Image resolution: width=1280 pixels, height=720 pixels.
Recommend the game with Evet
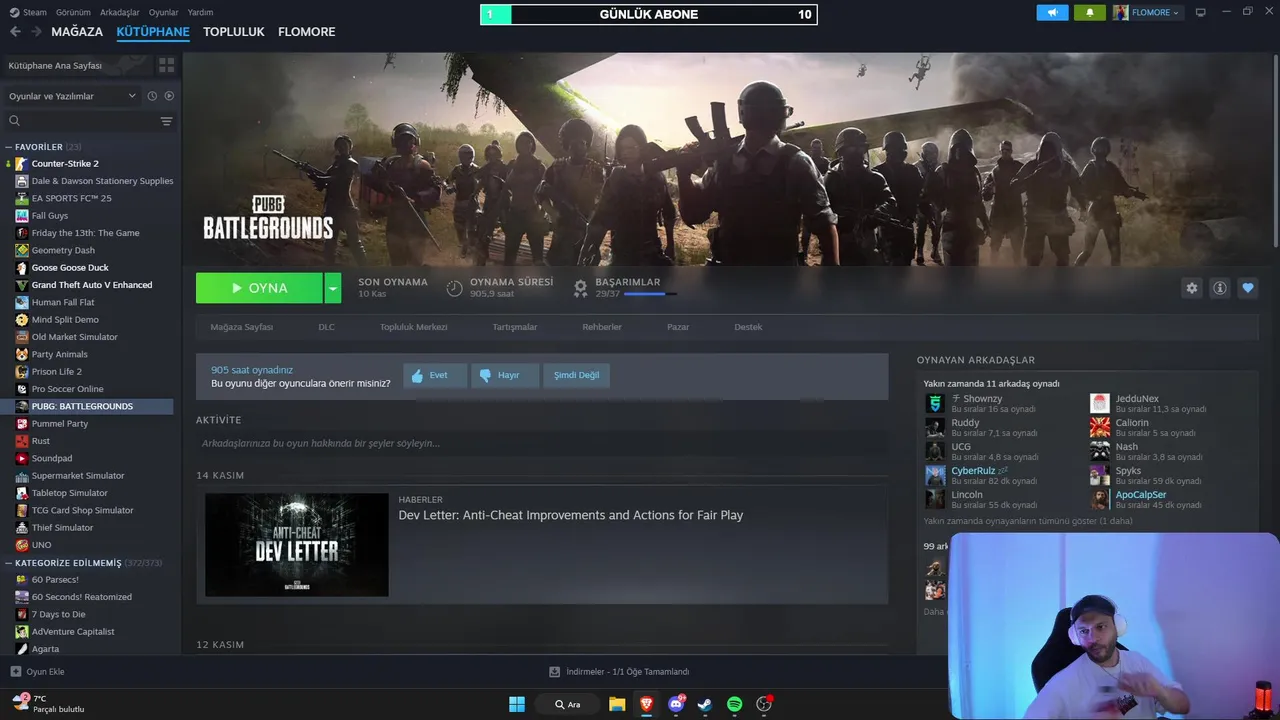435,375
